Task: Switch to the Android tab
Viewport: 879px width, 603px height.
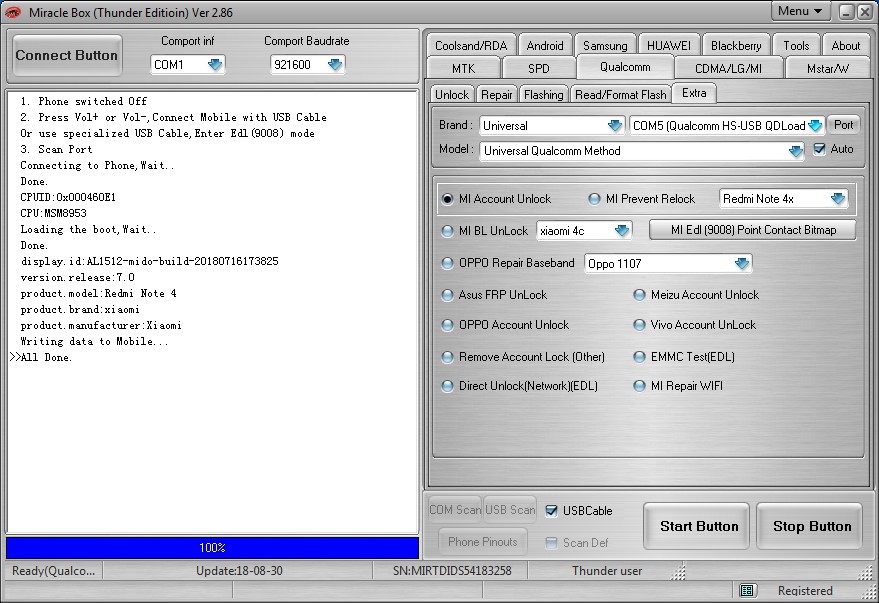Action: coord(545,46)
